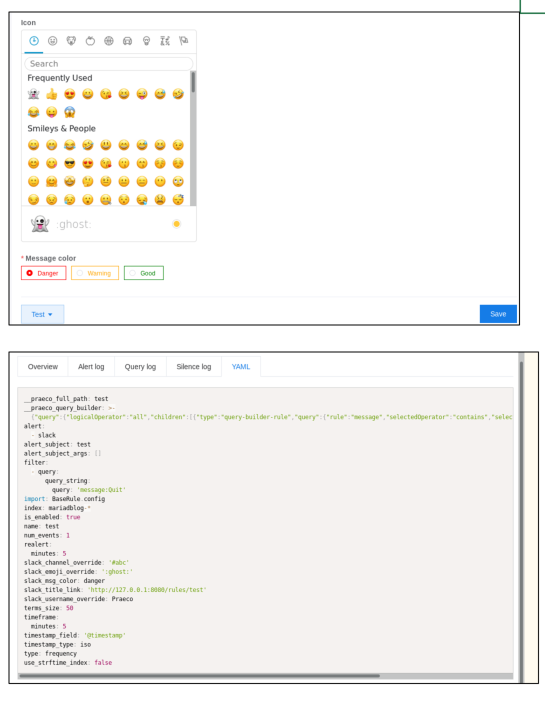Click the 'slack_title_link' URL value

coord(147,590)
